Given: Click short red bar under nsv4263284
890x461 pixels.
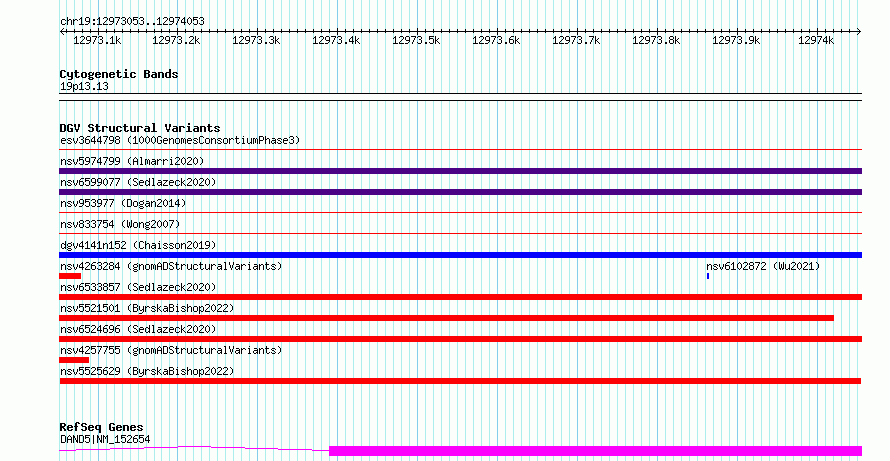Looking at the screenshot, I should coord(70,276).
